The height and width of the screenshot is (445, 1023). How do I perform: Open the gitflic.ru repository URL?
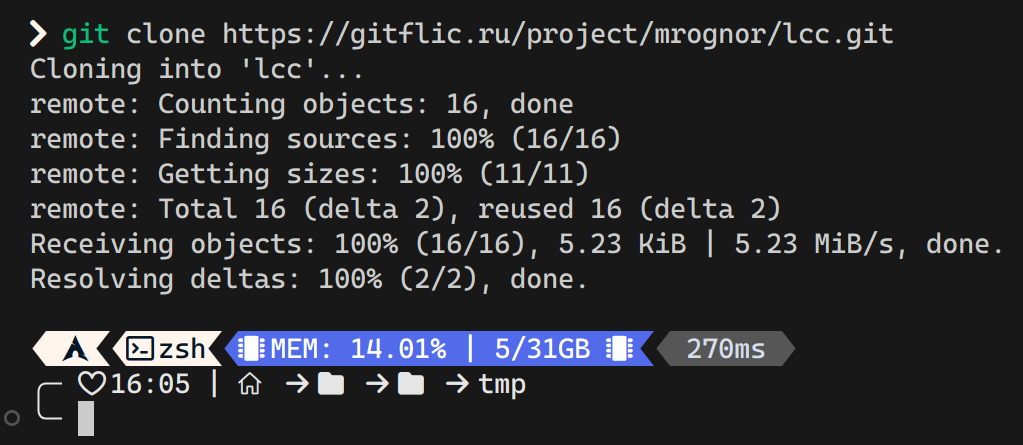558,35
